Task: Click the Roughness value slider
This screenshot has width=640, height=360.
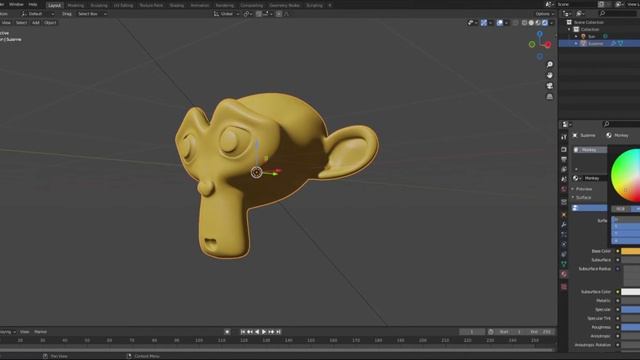Action: point(630,327)
